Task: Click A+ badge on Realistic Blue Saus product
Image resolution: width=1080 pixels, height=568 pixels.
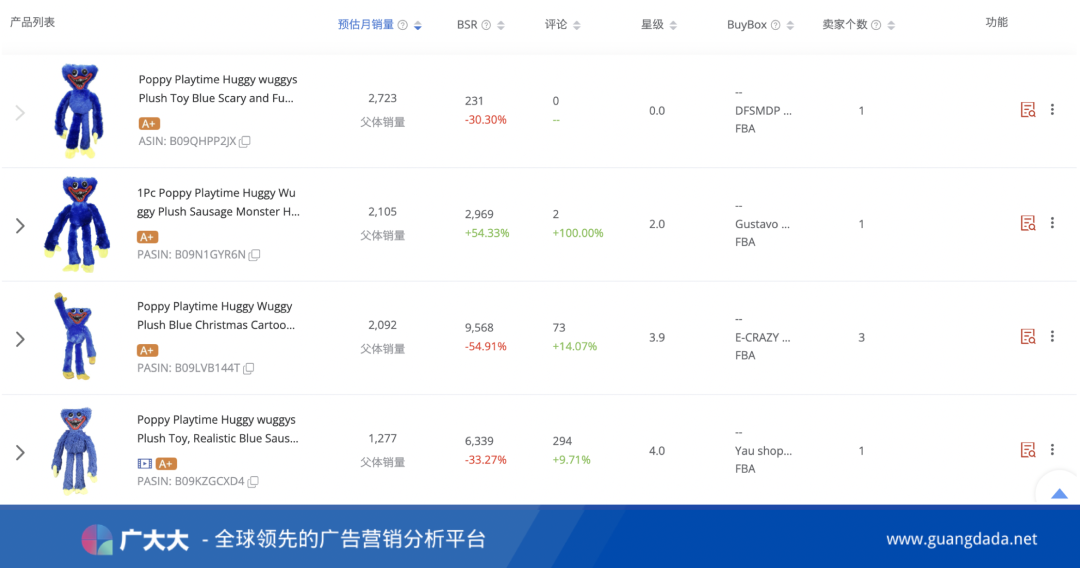Action: pyautogui.click(x=166, y=464)
